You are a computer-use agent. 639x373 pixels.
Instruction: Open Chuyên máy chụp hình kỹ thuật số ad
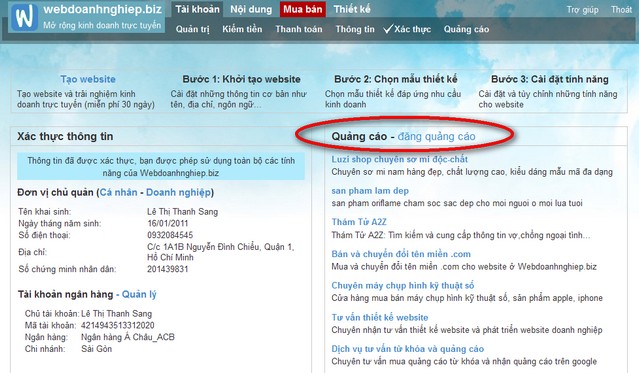click(403, 285)
